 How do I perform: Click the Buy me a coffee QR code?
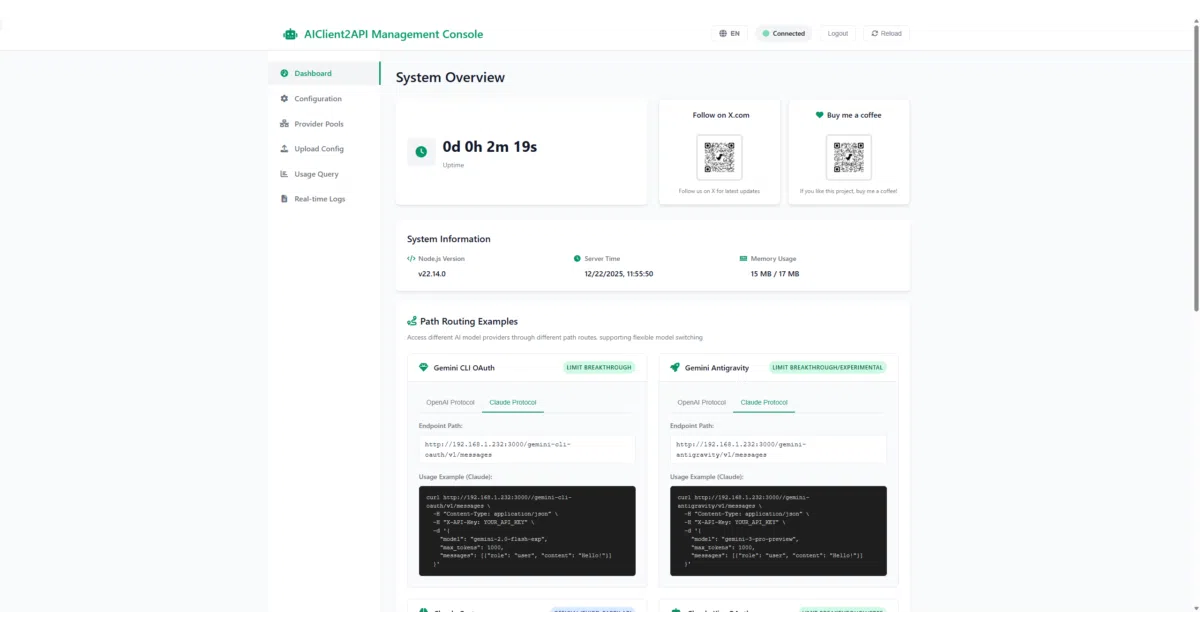tap(849, 157)
